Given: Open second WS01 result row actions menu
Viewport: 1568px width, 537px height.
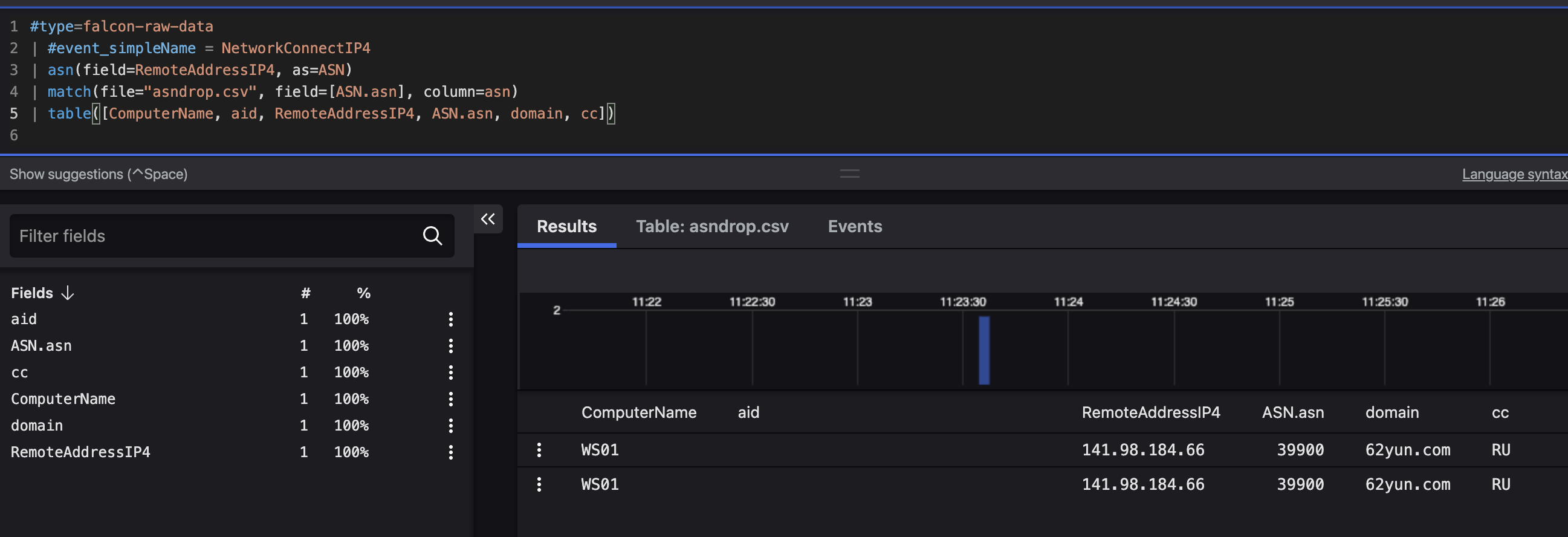Looking at the screenshot, I should 539,484.
